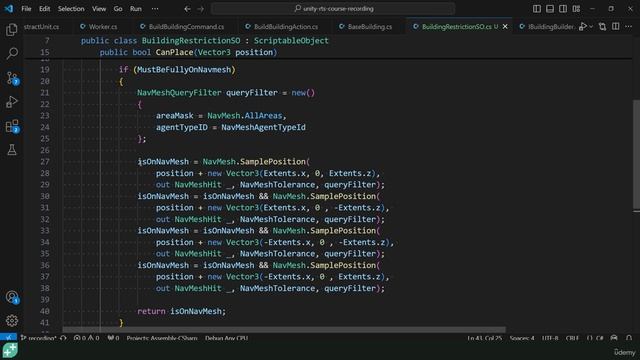Click the unity-rts-course-recording search box
Viewport: 640px width, 360px height.
333,9
